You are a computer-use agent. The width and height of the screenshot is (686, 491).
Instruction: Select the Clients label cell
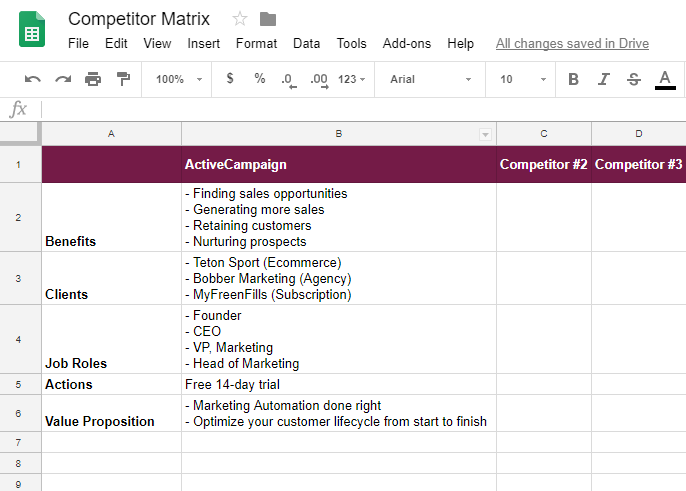click(x=112, y=278)
